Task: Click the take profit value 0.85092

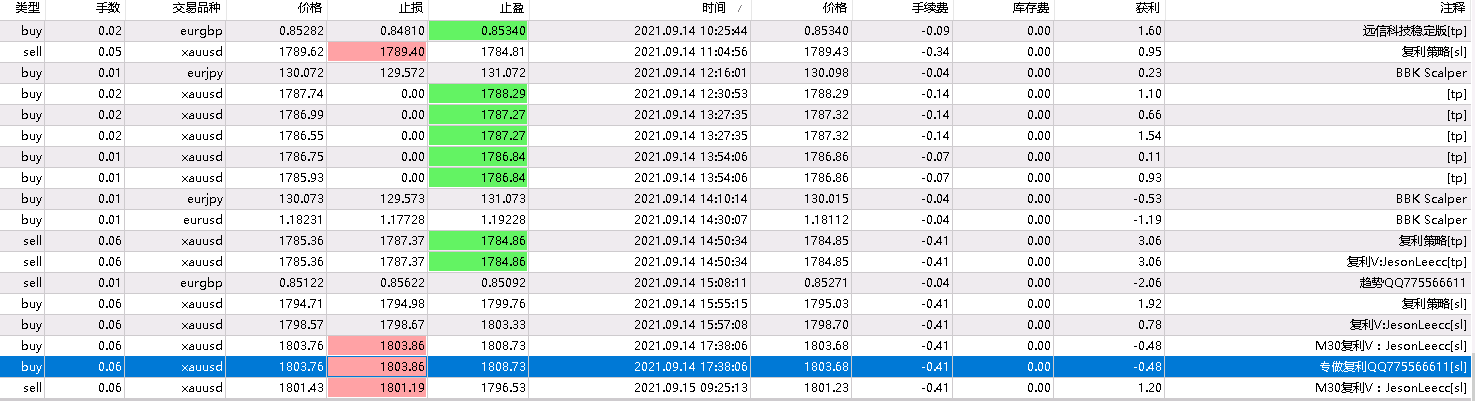Action: click(x=503, y=282)
